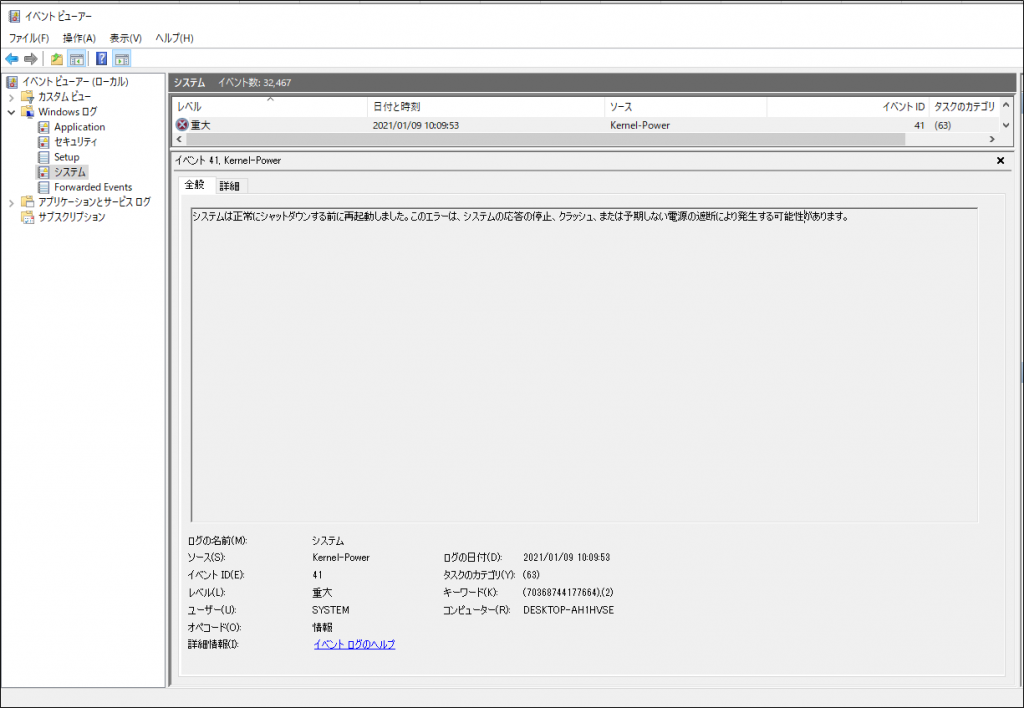Viewport: 1024px width, 708px height.
Task: Click the SYSTEM user value
Action: click(x=330, y=610)
